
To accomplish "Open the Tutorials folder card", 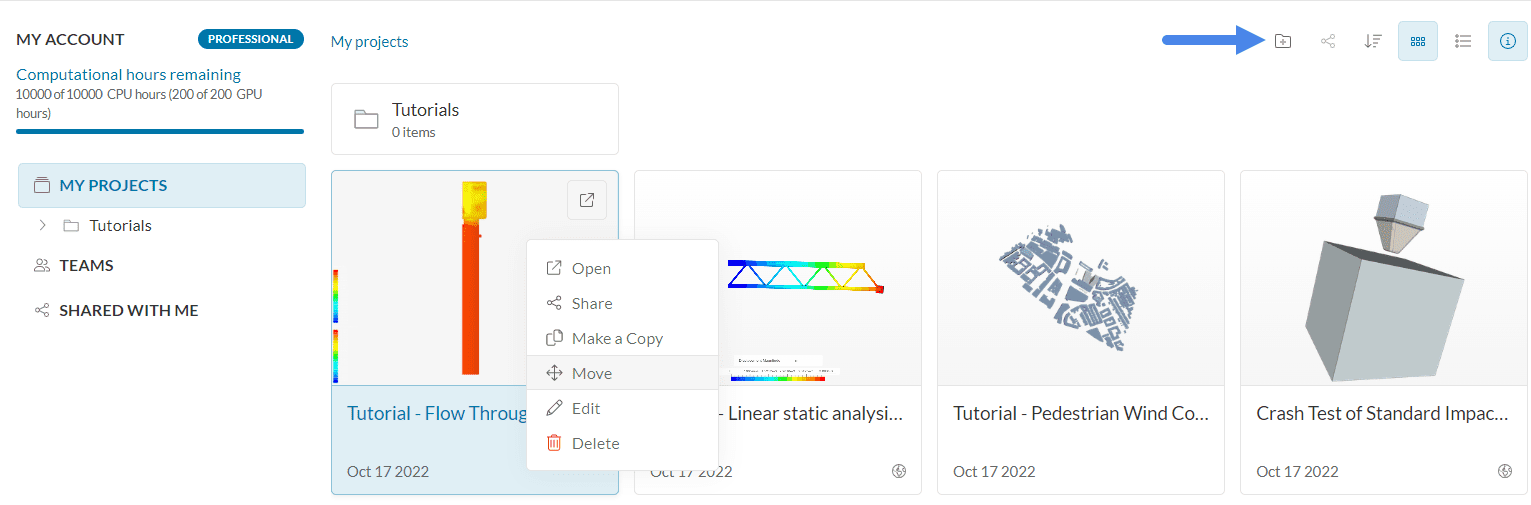I will click(x=474, y=119).
